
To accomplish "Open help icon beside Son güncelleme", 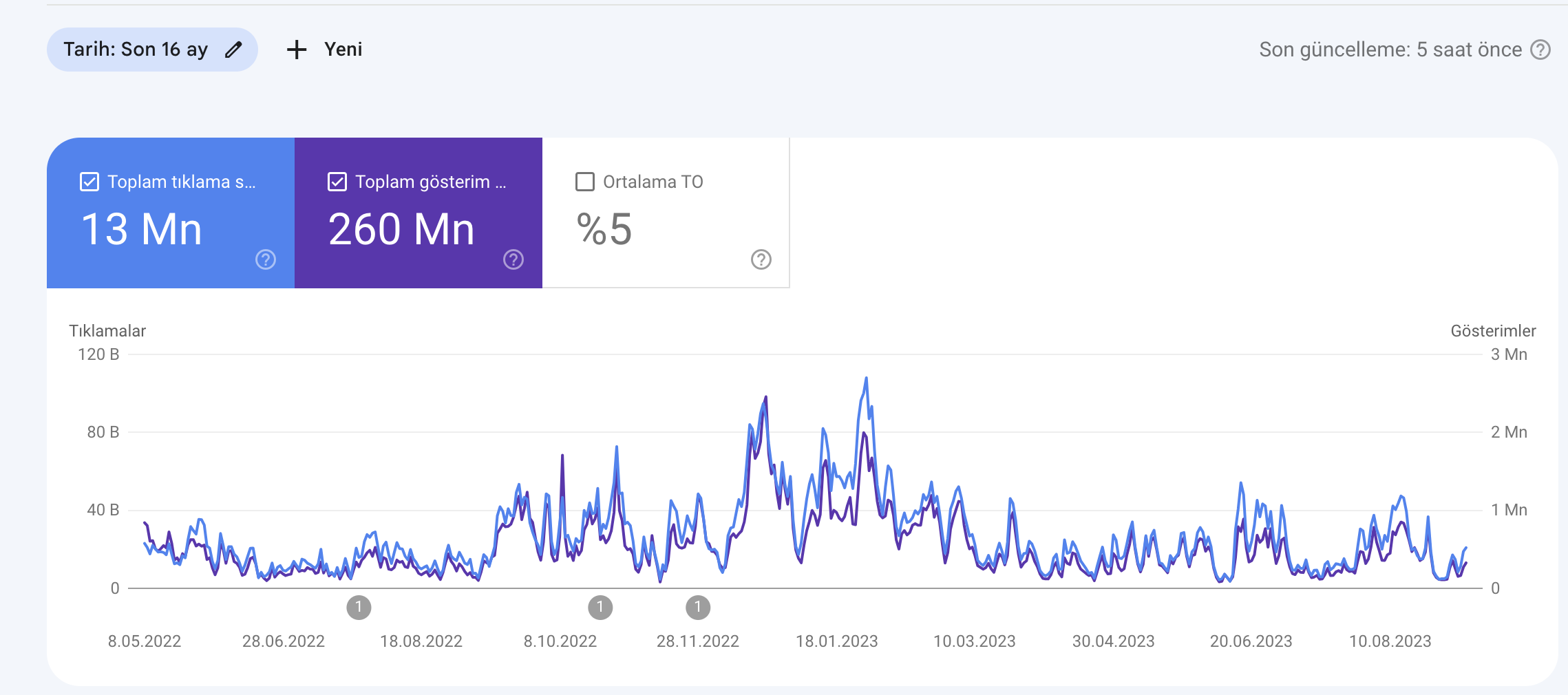I will 1540,50.
